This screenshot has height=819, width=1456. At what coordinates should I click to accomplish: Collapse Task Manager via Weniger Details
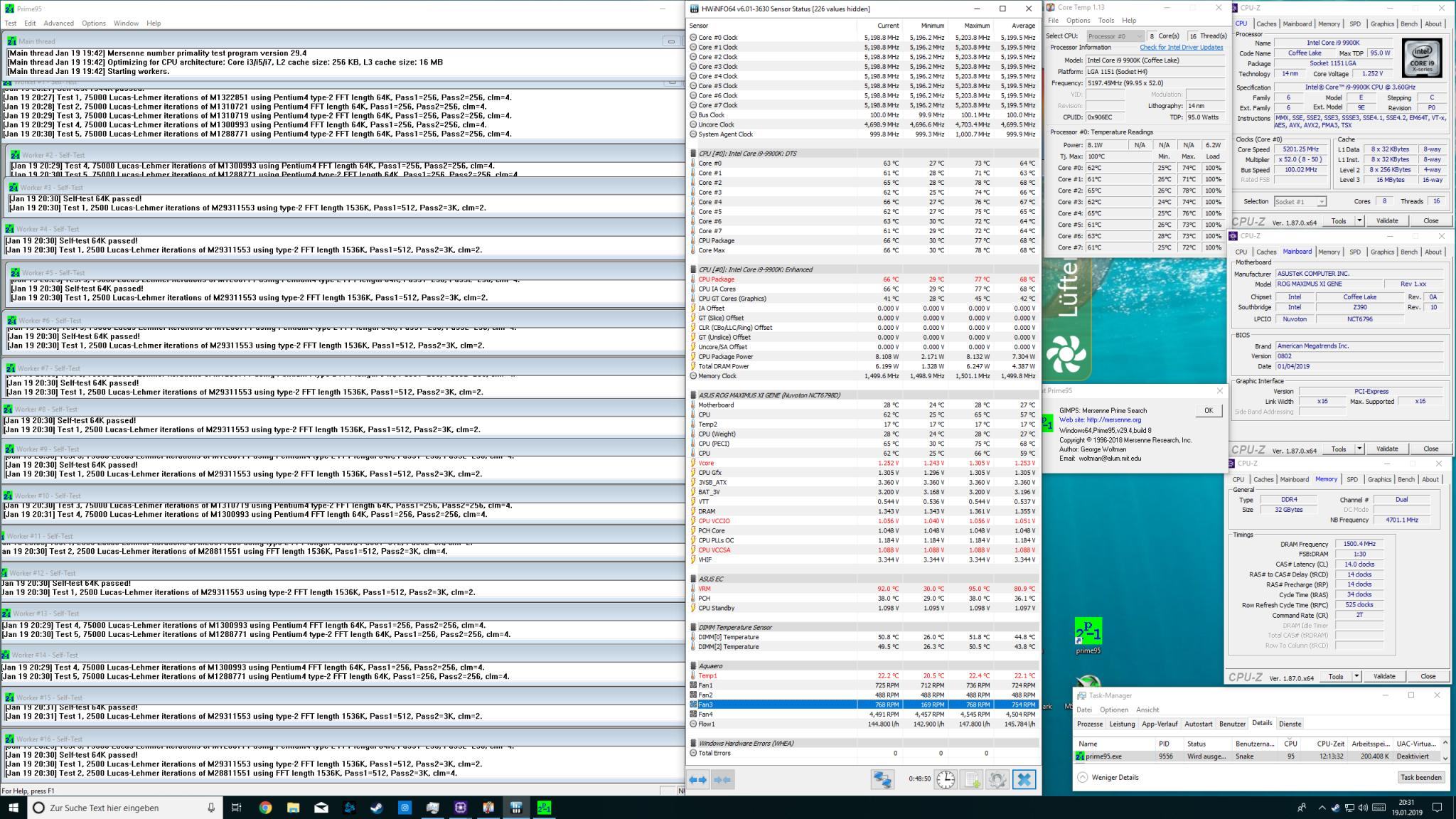pyautogui.click(x=1108, y=777)
